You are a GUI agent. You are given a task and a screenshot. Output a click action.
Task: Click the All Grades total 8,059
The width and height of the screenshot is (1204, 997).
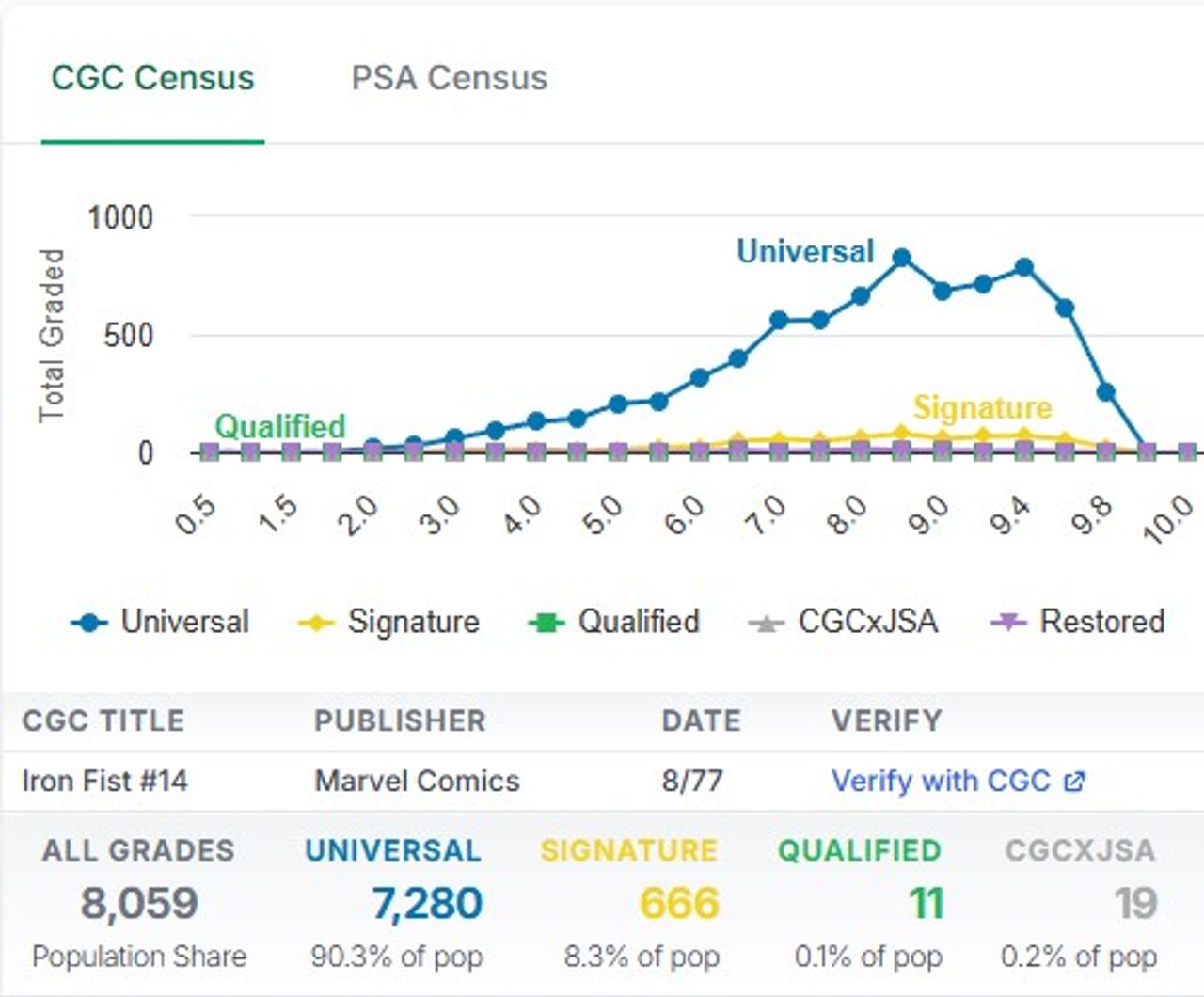pyautogui.click(x=139, y=904)
